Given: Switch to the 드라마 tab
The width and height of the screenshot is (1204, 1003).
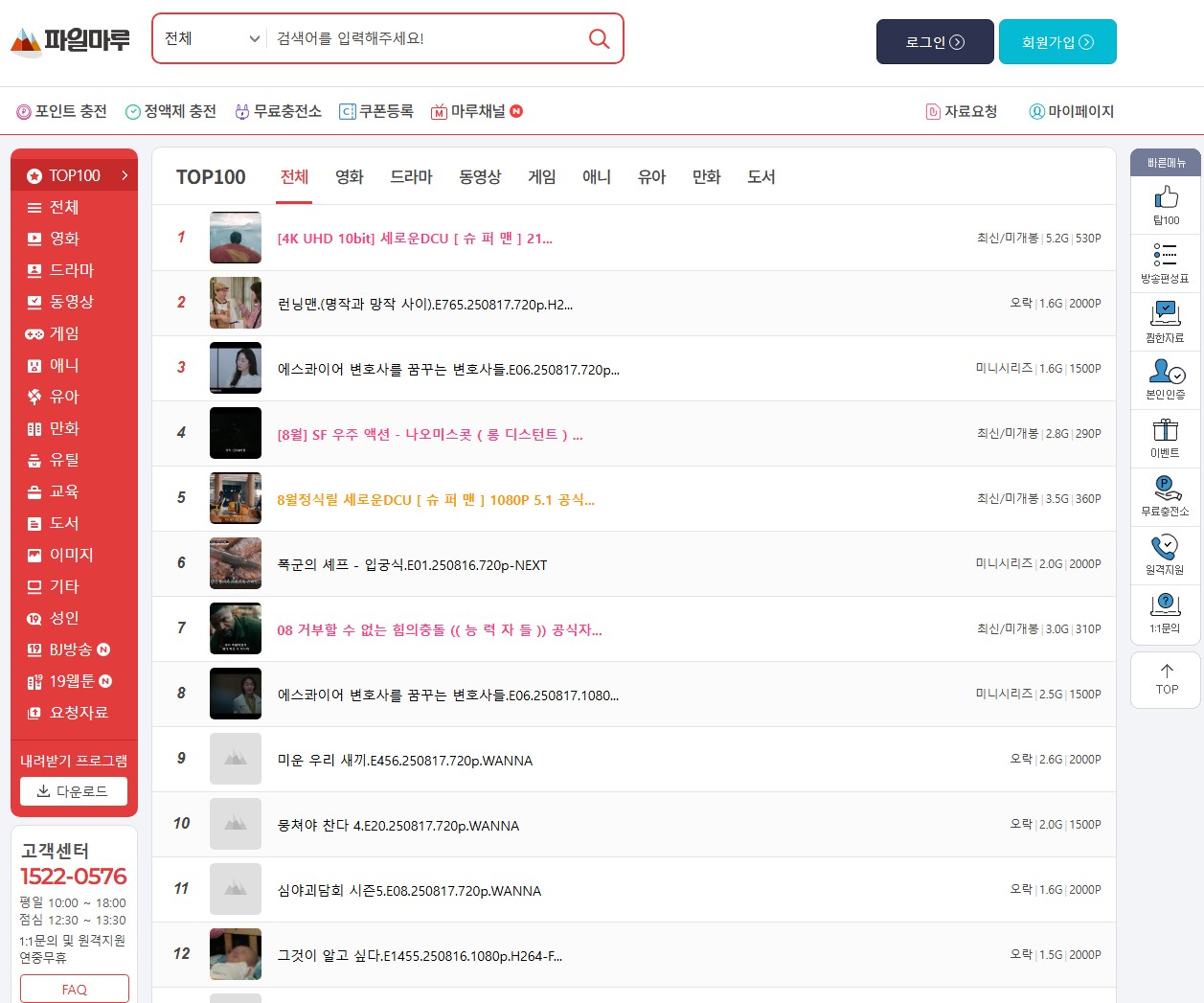Looking at the screenshot, I should (x=411, y=177).
